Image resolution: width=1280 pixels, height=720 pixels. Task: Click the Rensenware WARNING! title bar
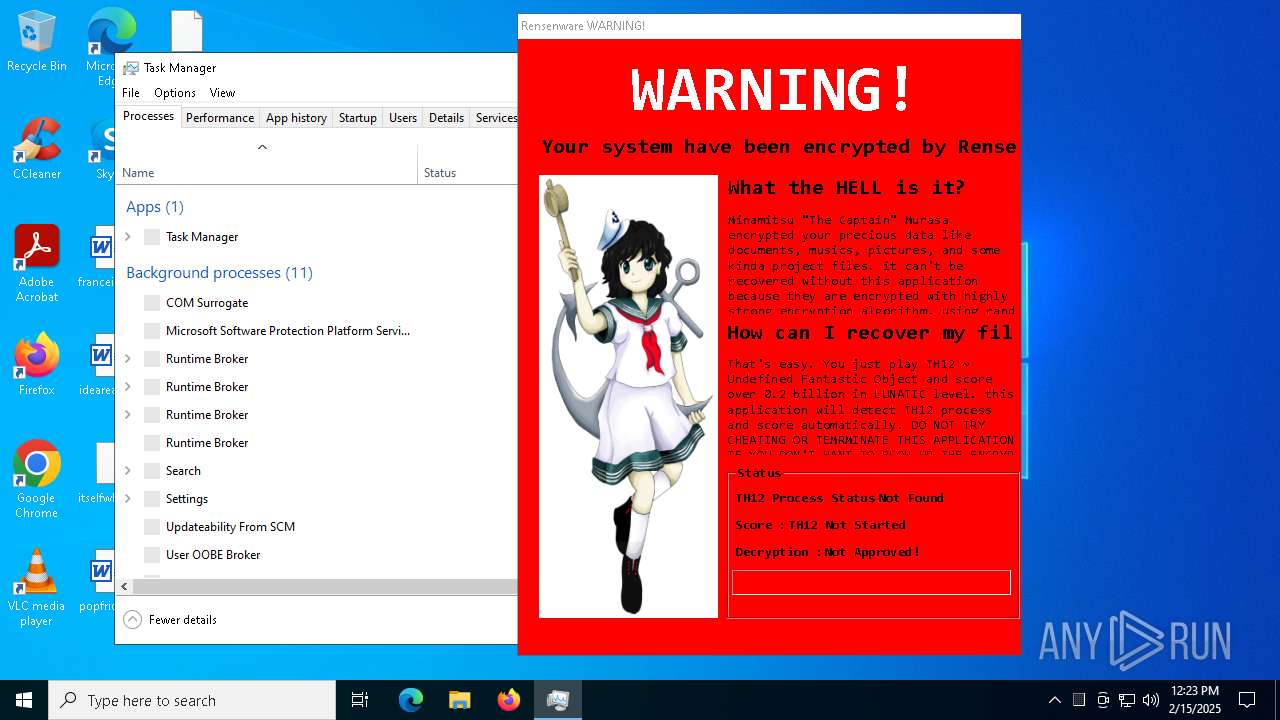(769, 26)
